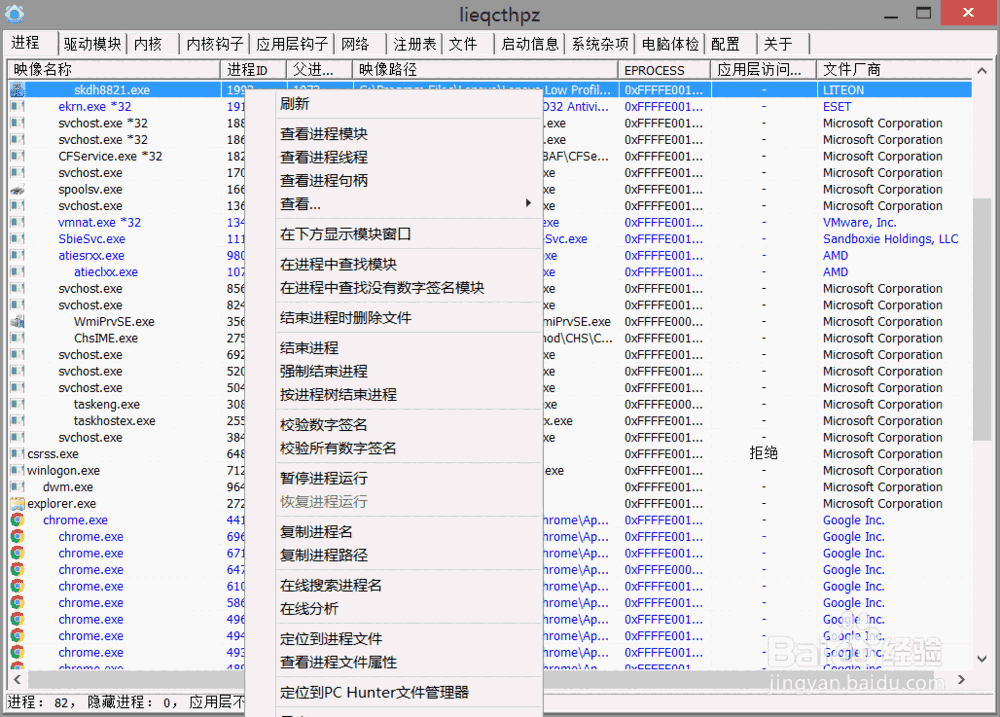Click the explorer.exe process icon
This screenshot has height=717, width=1000.
click(x=16, y=503)
